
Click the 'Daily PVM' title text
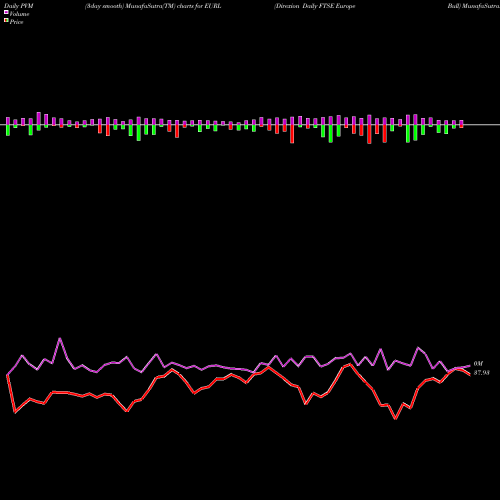coord(19,6)
